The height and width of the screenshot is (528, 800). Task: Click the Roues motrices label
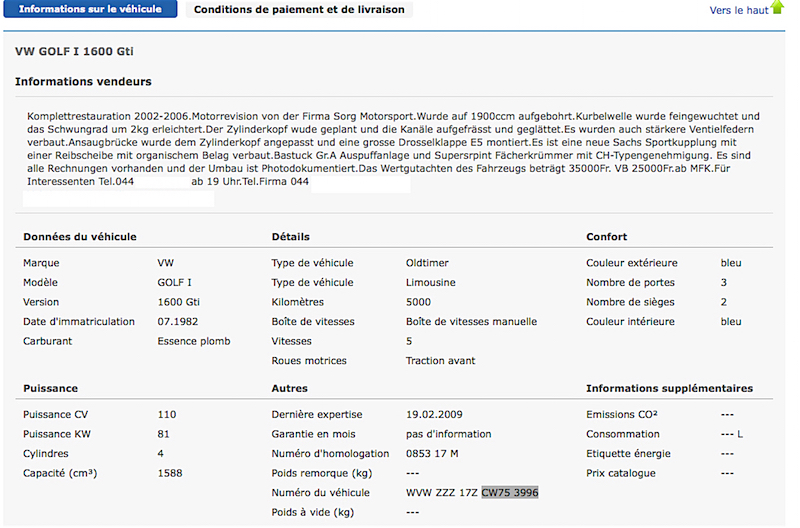pos(309,361)
